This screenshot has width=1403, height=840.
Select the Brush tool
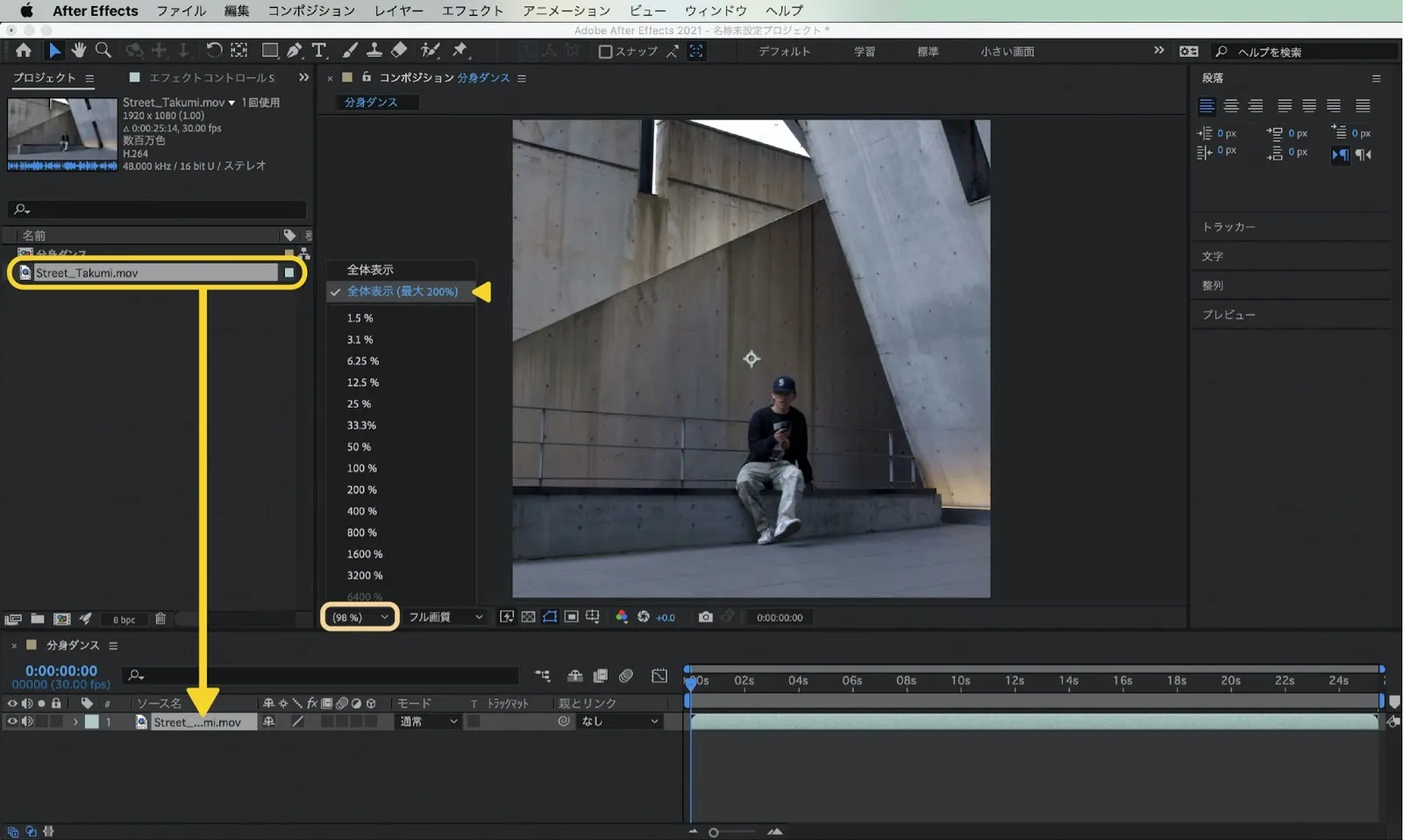coord(350,50)
